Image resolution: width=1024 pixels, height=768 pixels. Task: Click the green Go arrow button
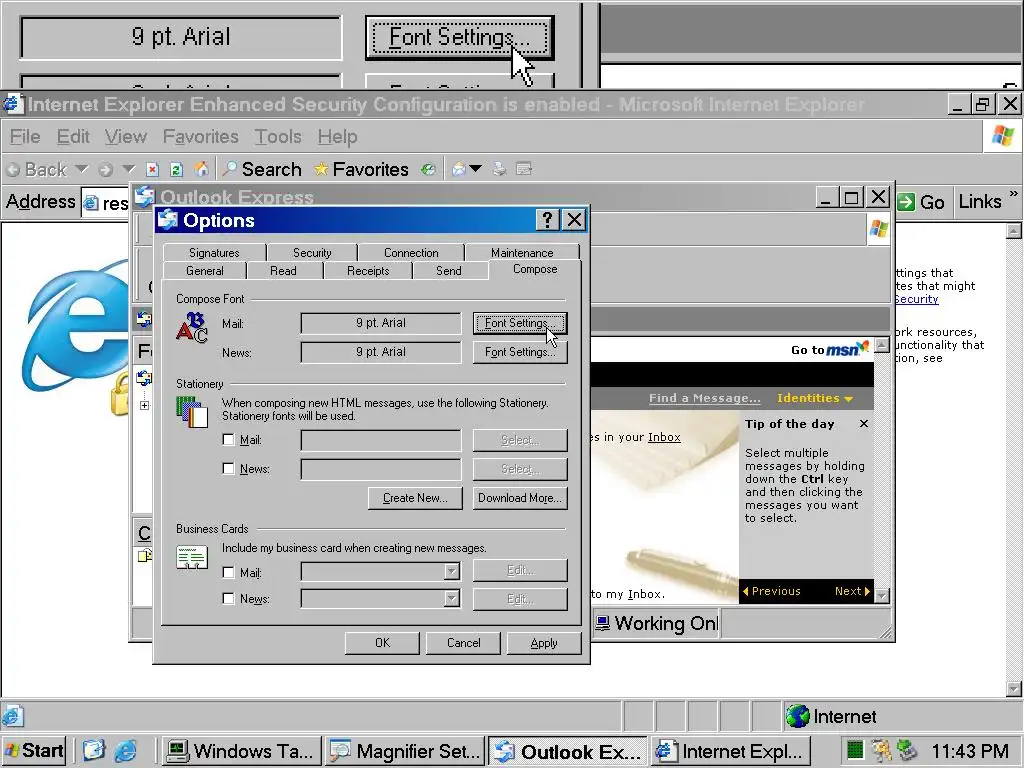[x=906, y=202]
